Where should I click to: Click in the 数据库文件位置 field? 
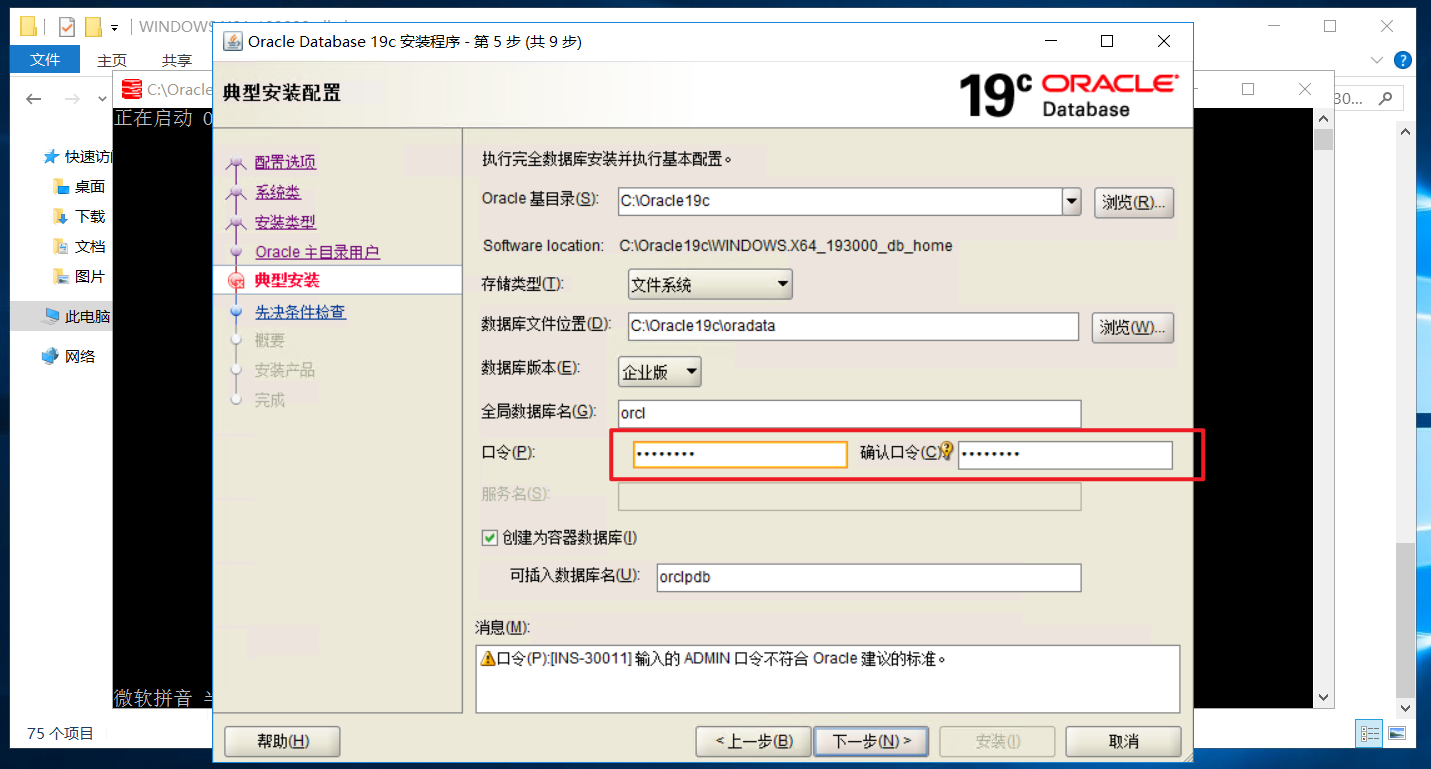tap(853, 327)
